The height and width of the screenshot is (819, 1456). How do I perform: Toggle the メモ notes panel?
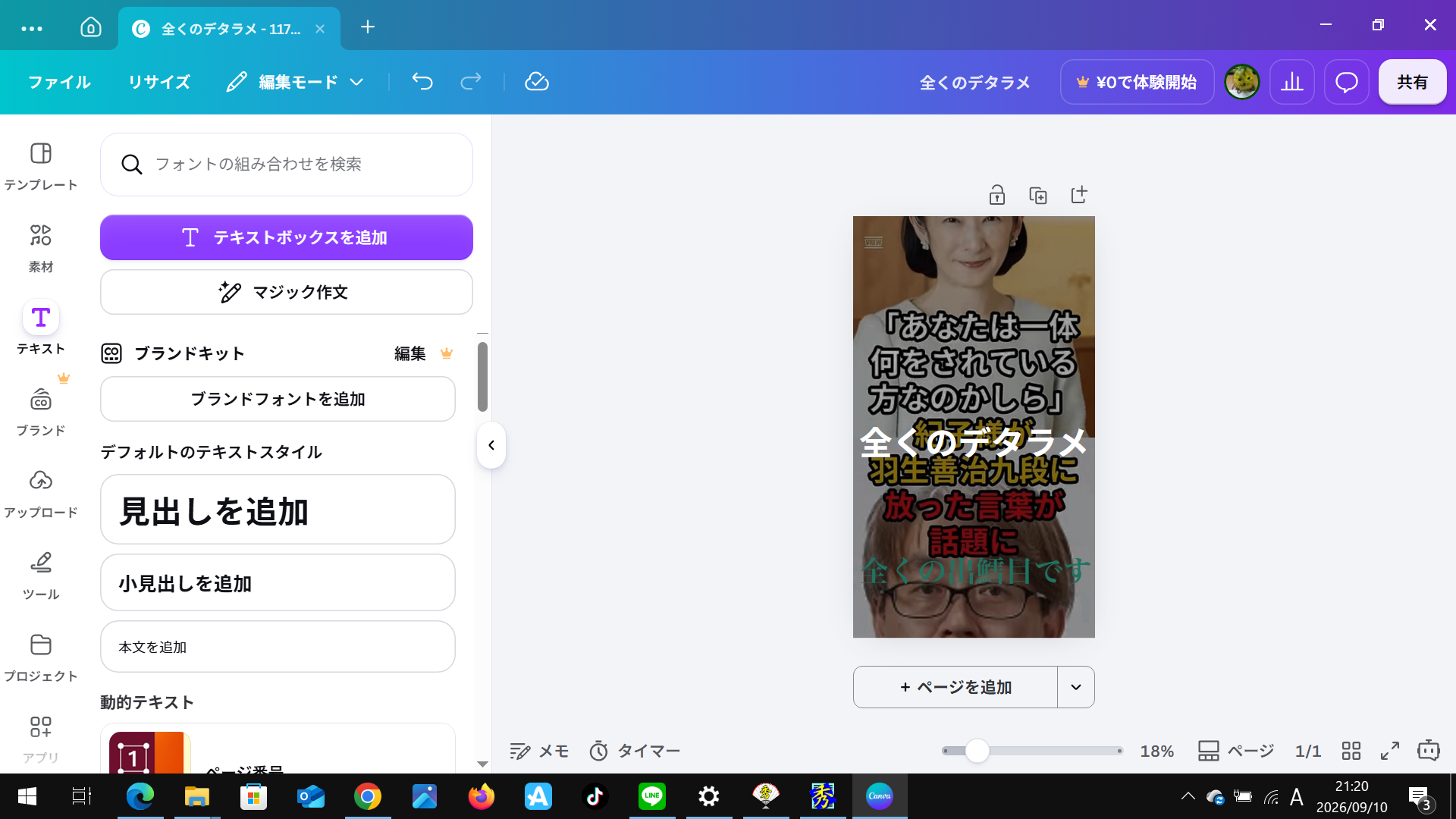click(x=539, y=751)
